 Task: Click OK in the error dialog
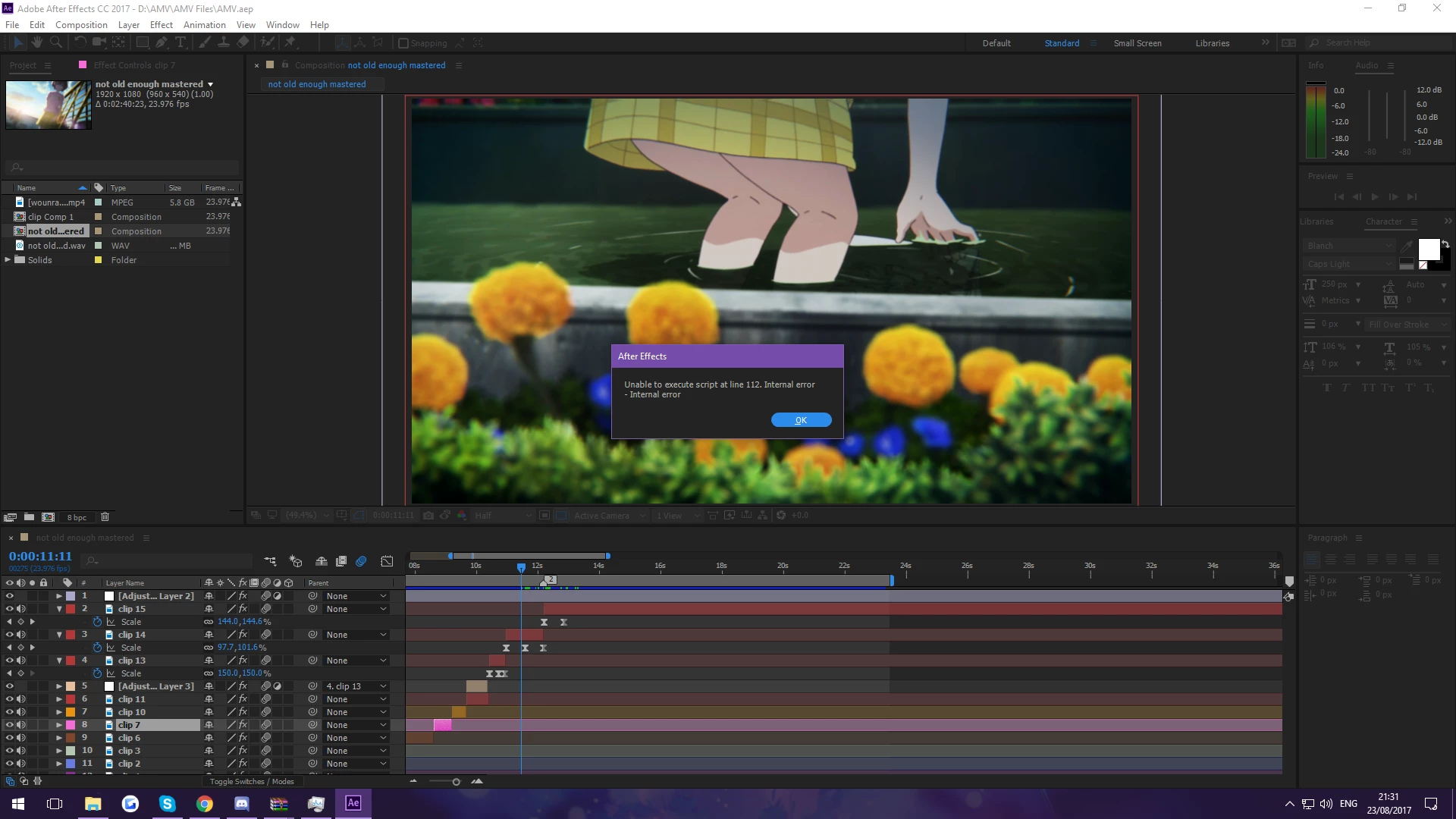[801, 420]
